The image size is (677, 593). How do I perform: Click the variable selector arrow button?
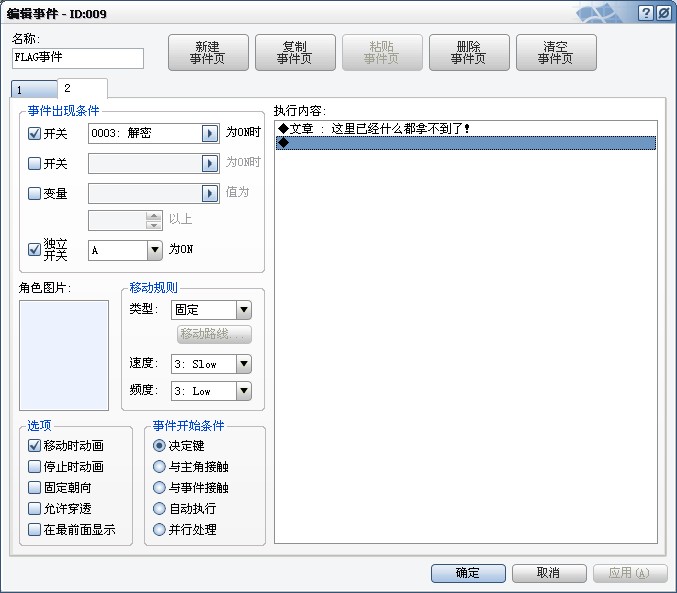pyautogui.click(x=210, y=193)
